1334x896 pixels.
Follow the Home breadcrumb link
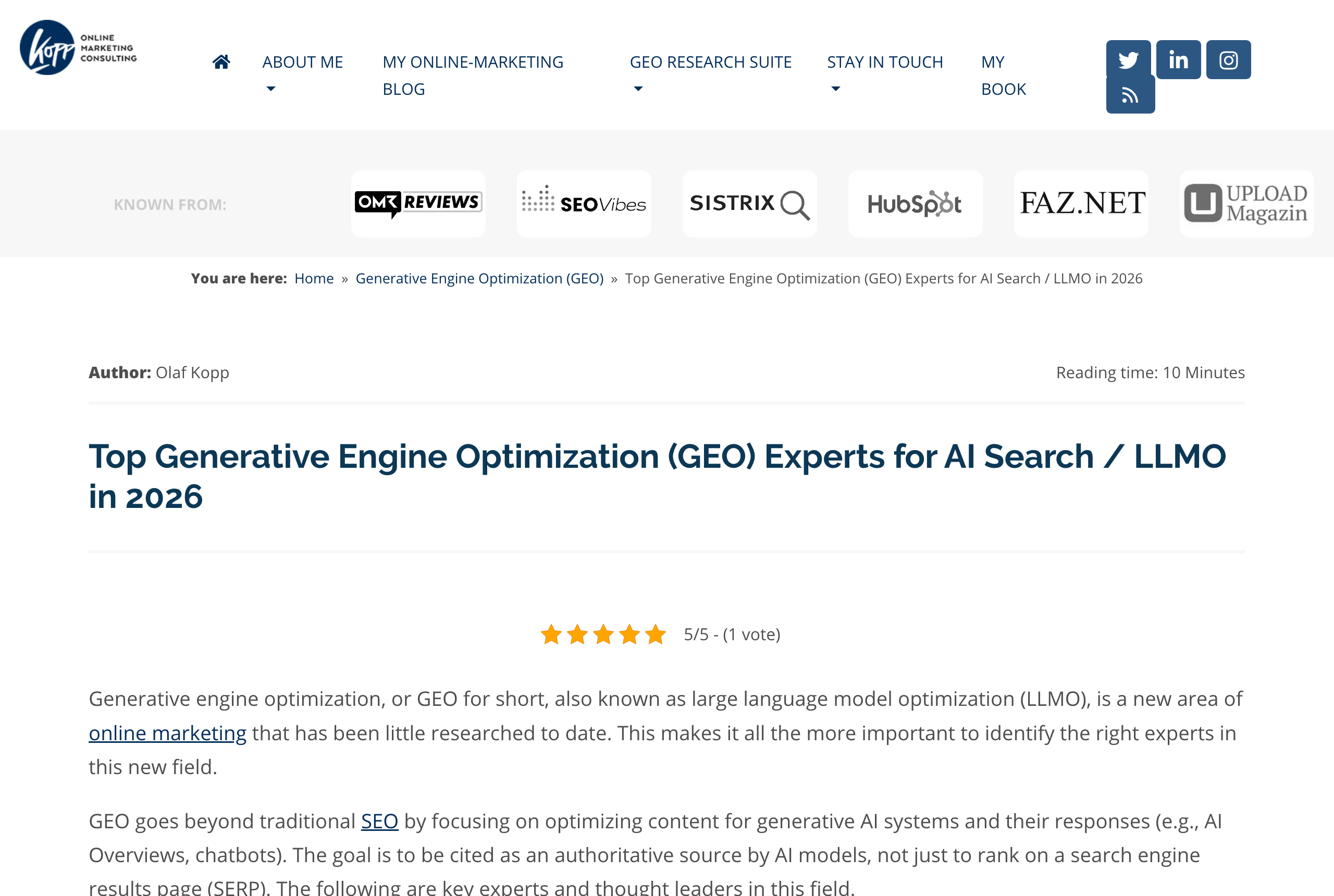click(314, 278)
